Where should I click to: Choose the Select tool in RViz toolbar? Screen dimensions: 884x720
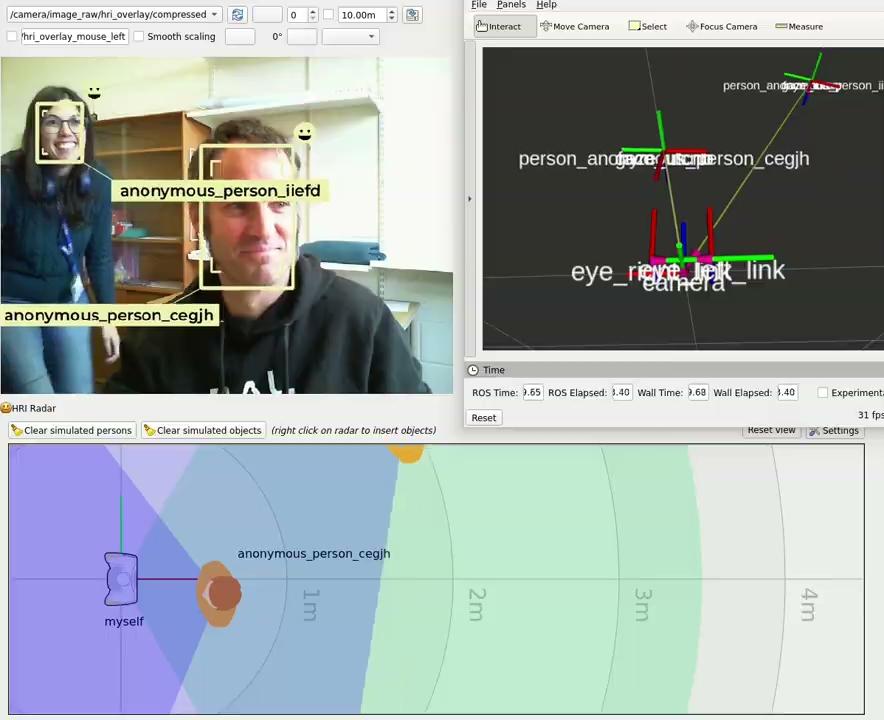point(647,26)
